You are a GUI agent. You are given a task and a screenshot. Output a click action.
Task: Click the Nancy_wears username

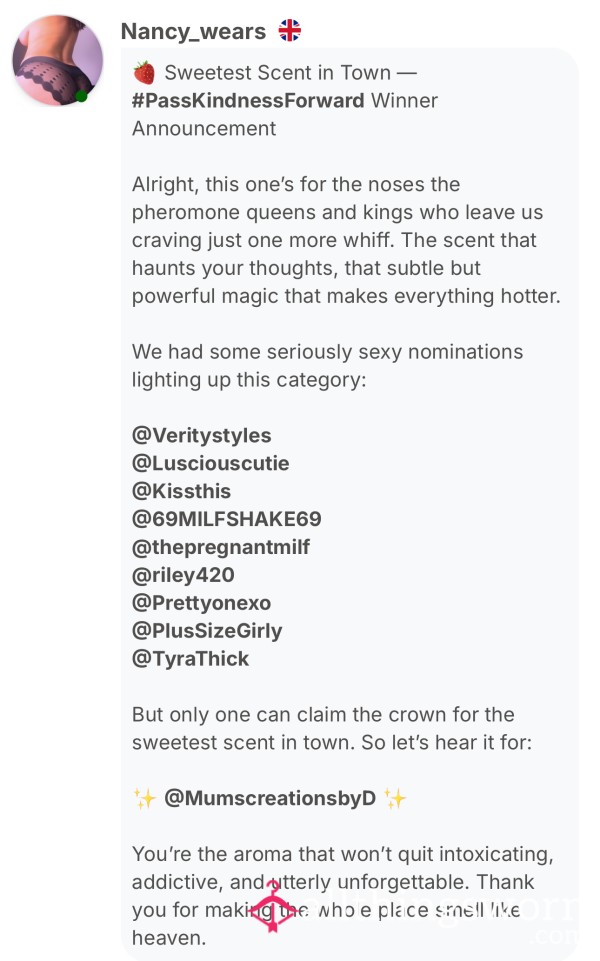(x=193, y=31)
